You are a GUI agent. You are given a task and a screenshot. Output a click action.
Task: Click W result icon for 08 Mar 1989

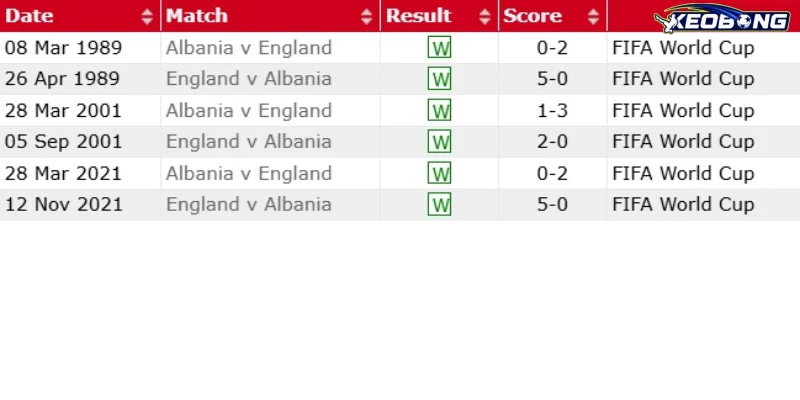click(439, 47)
